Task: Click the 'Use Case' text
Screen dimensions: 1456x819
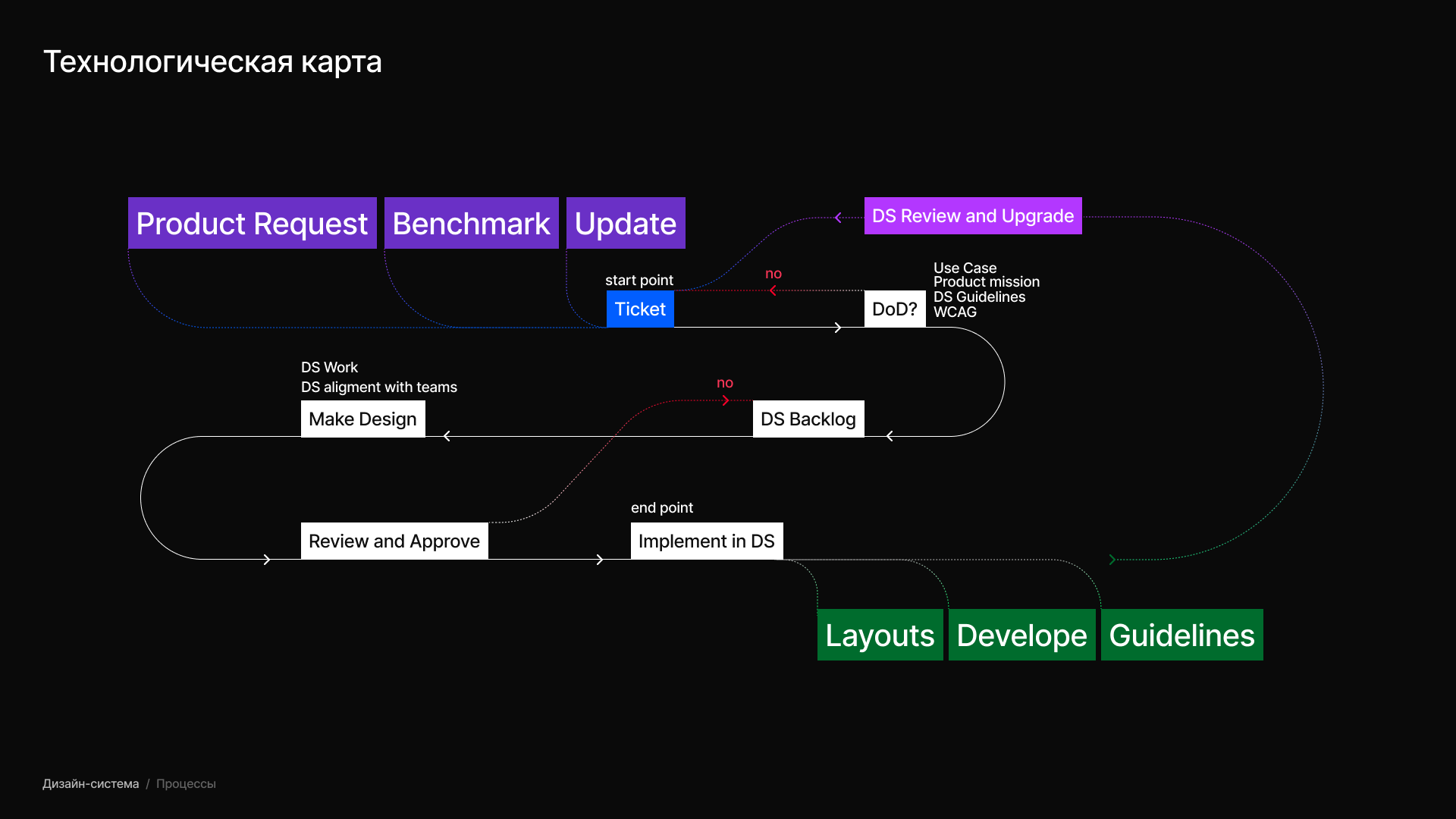Action: pos(965,268)
